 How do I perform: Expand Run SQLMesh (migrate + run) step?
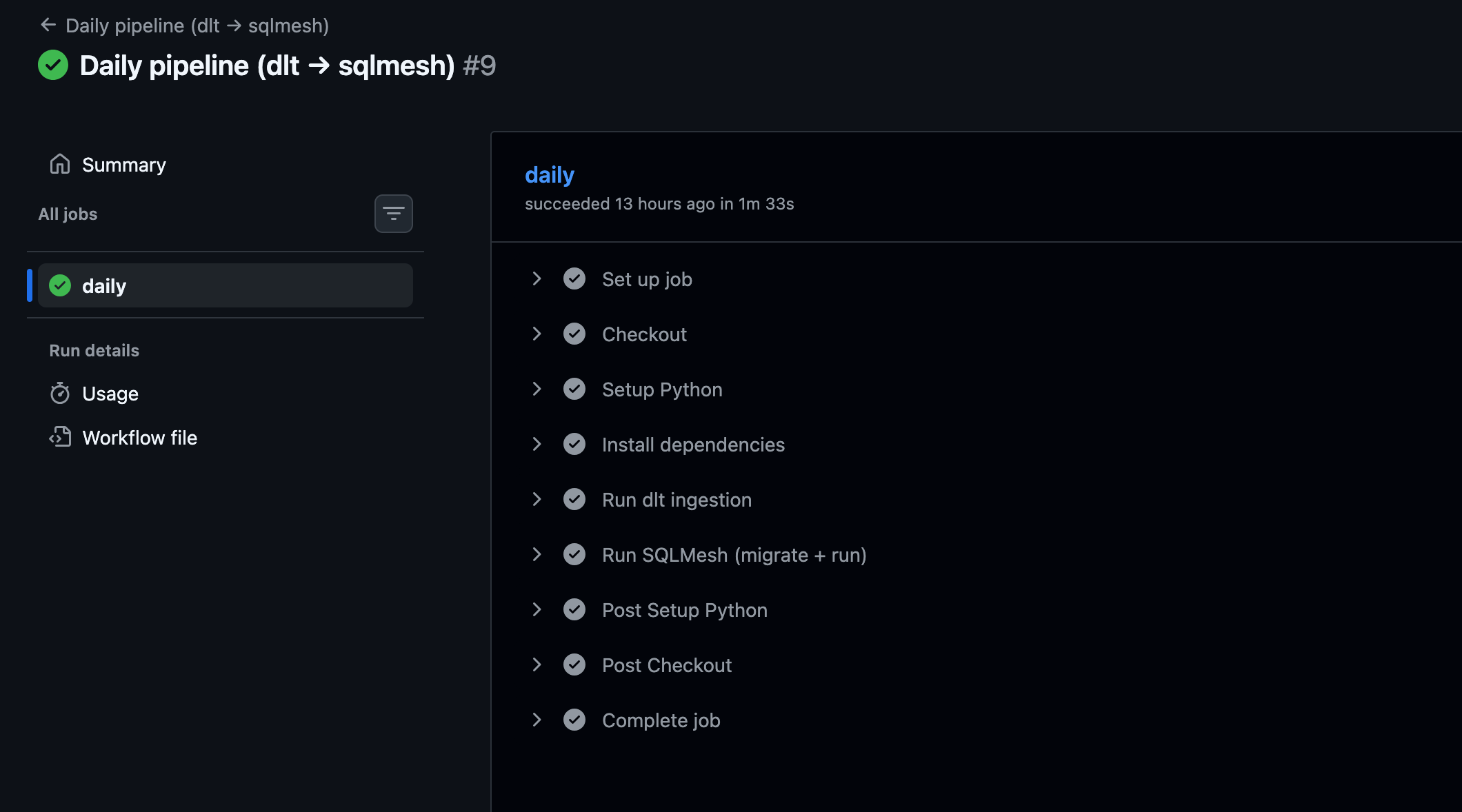[537, 555]
